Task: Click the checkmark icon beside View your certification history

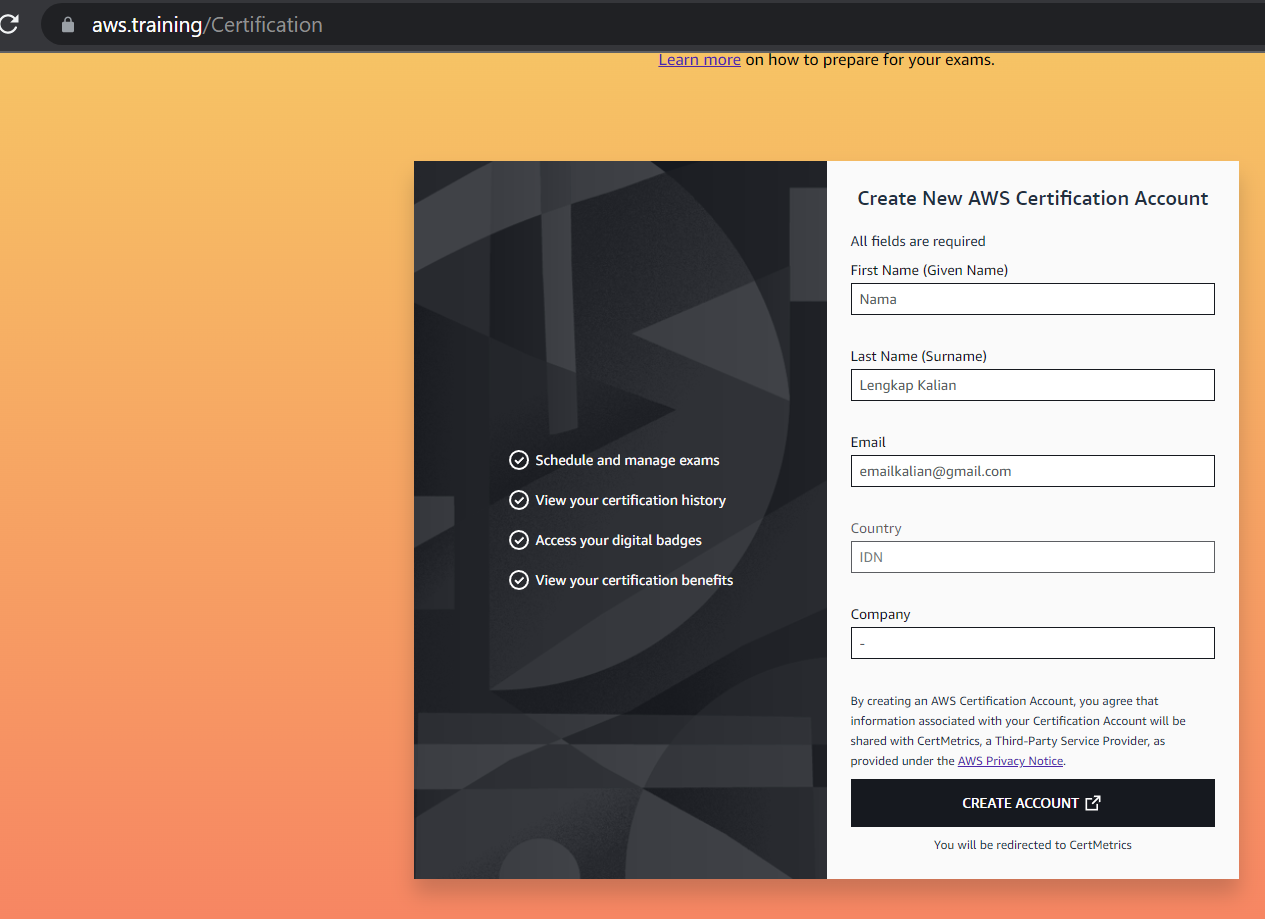Action: point(519,500)
